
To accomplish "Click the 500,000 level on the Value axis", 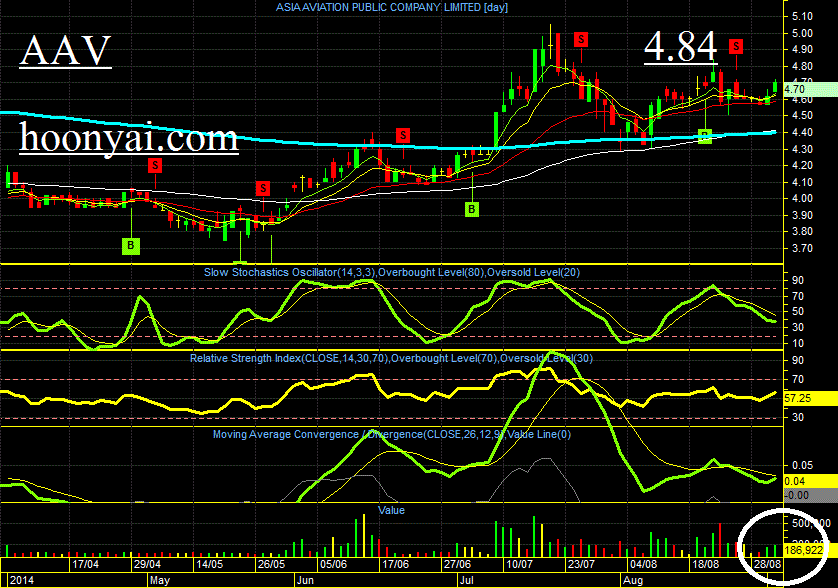I will click(x=811, y=523).
